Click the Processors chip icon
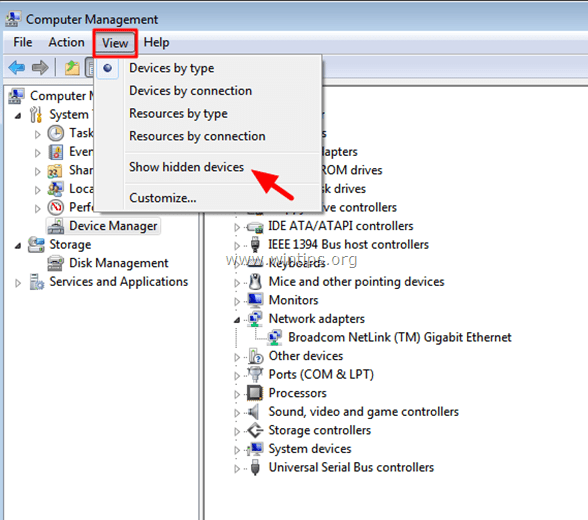This screenshot has width=588, height=520. [255, 393]
